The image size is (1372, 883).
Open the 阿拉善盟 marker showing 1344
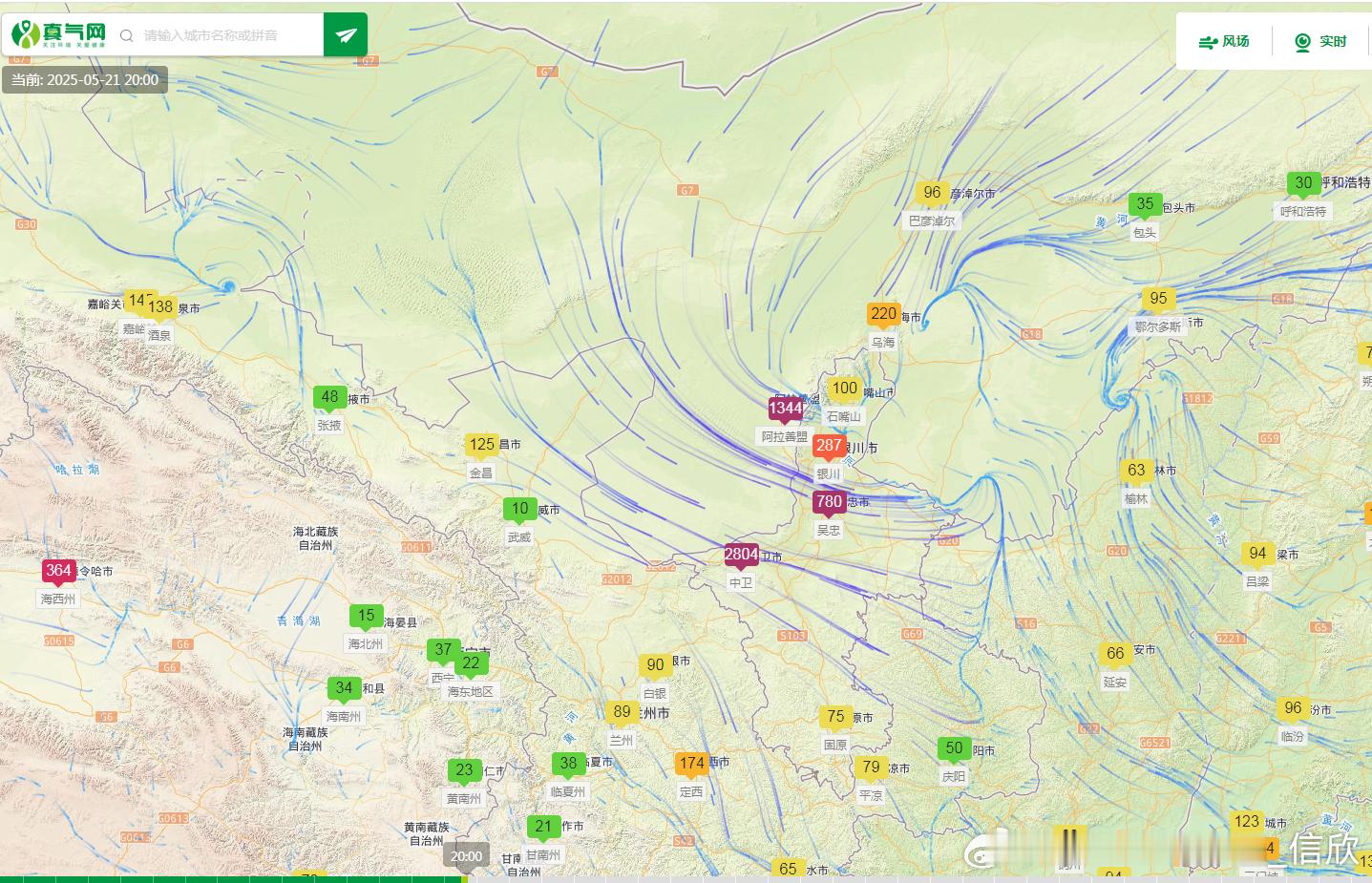pos(785,410)
